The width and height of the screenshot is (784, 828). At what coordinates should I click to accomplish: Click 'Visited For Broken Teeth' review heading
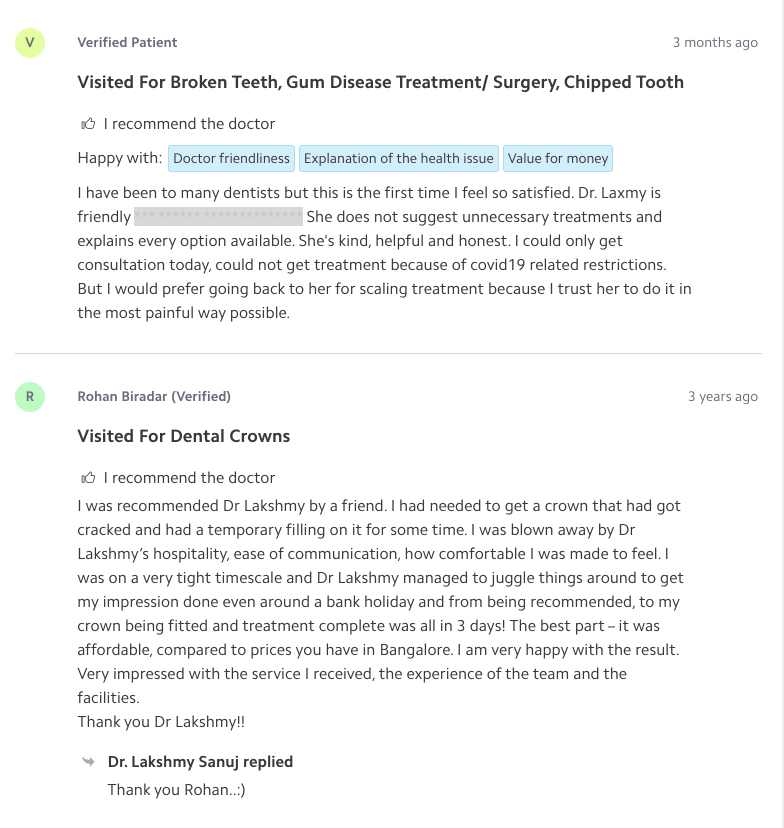click(x=380, y=82)
